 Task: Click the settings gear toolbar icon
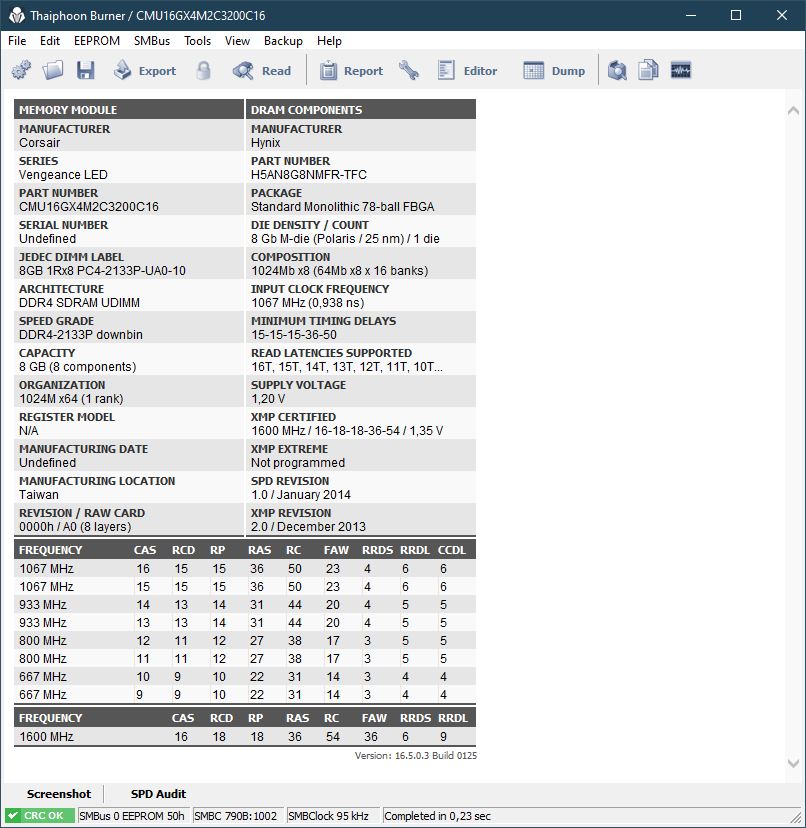[x=21, y=70]
